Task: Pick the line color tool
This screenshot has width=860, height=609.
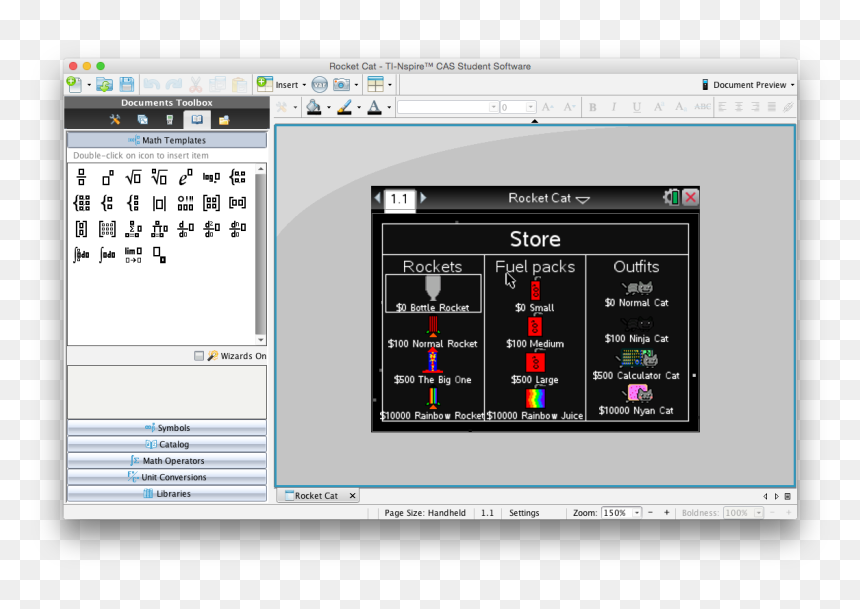Action: click(344, 107)
